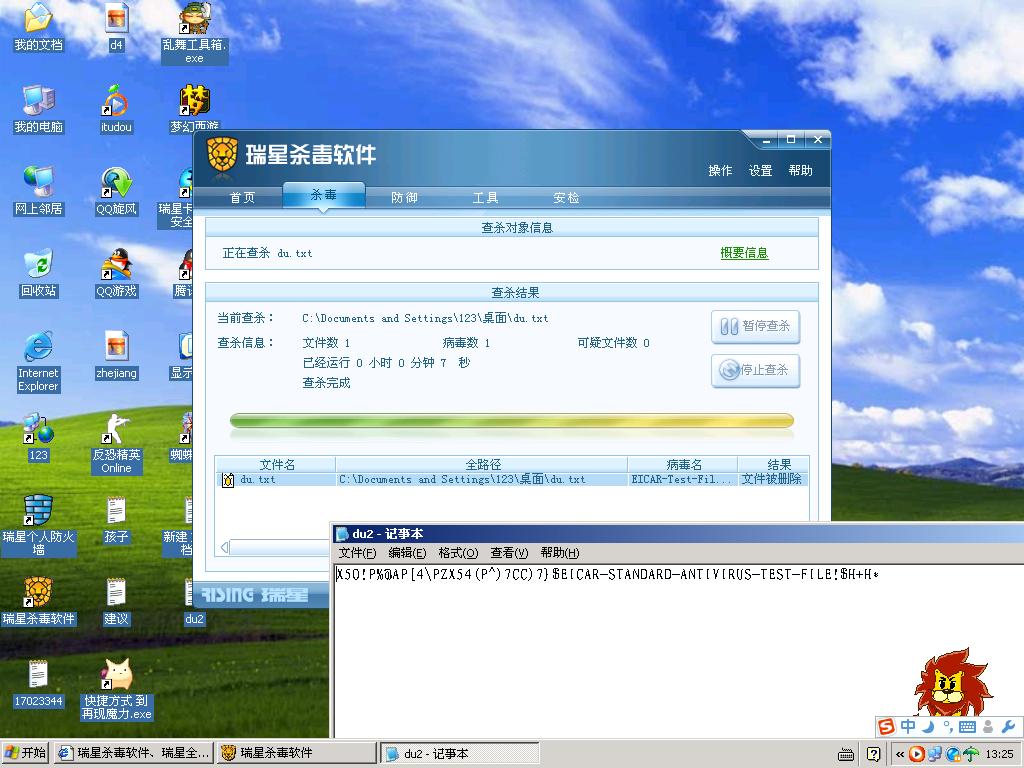Click the 病毒名 column header
Viewport: 1024px width, 768px height.
point(683,464)
